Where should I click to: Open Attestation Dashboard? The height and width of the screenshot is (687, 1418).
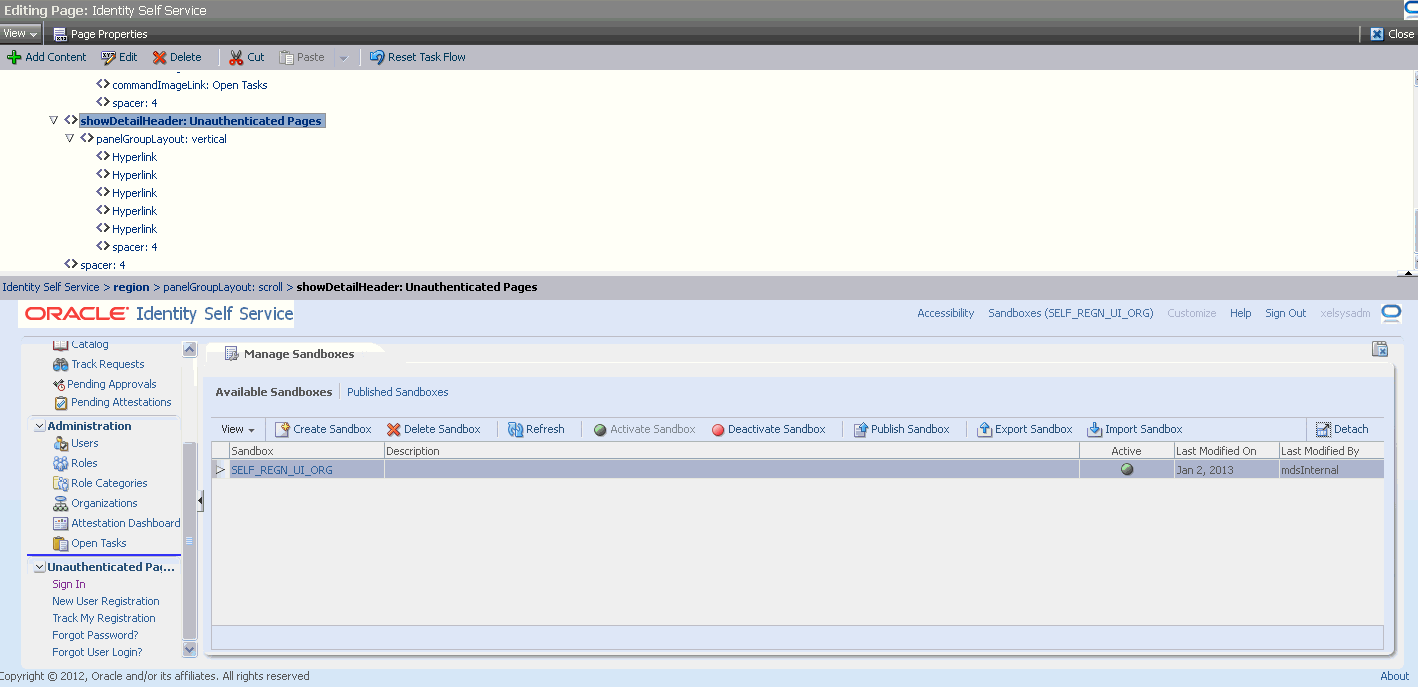(126, 523)
